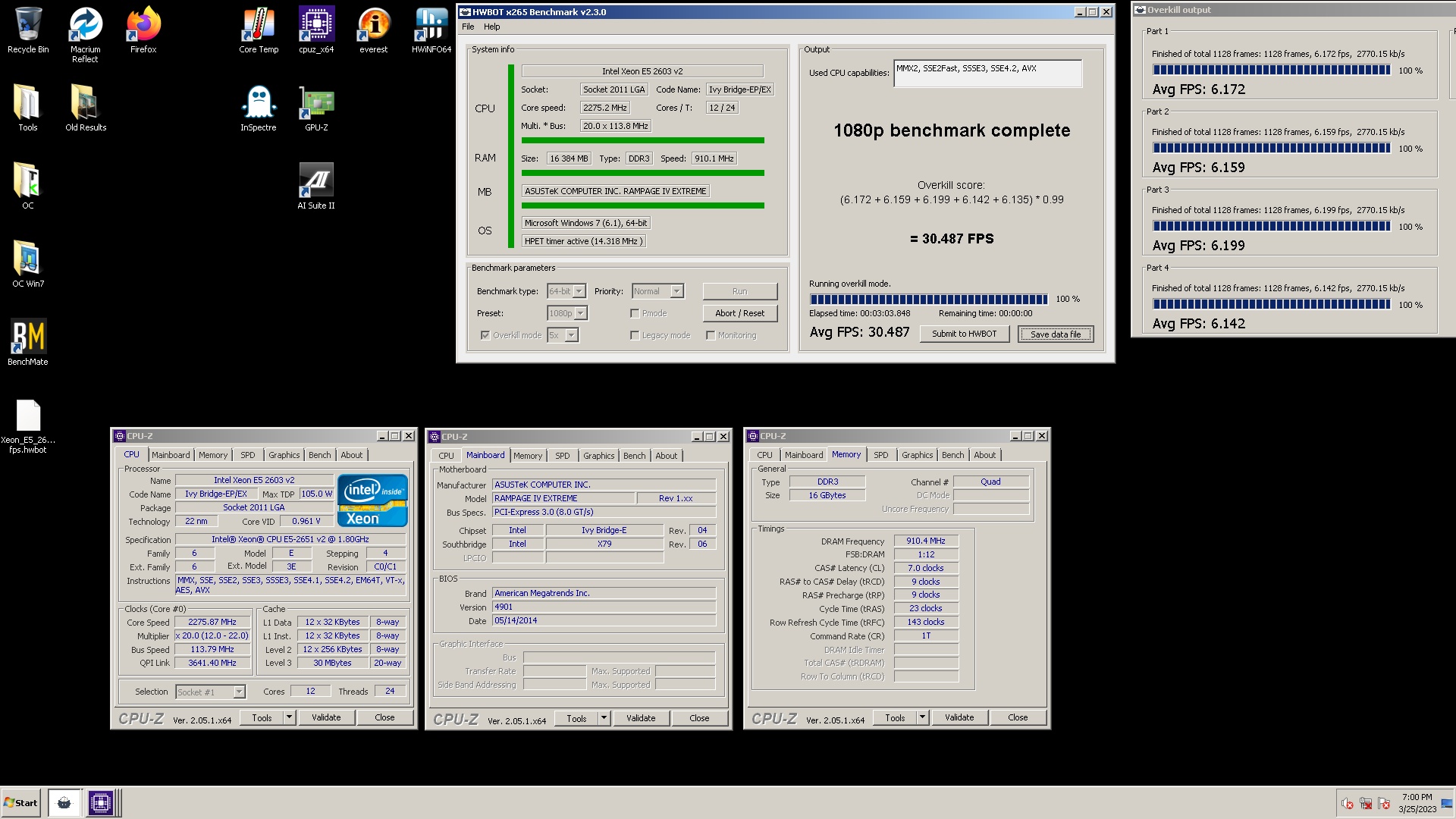Click Submit to HWBOT button
The height and width of the screenshot is (819, 1456).
964,334
